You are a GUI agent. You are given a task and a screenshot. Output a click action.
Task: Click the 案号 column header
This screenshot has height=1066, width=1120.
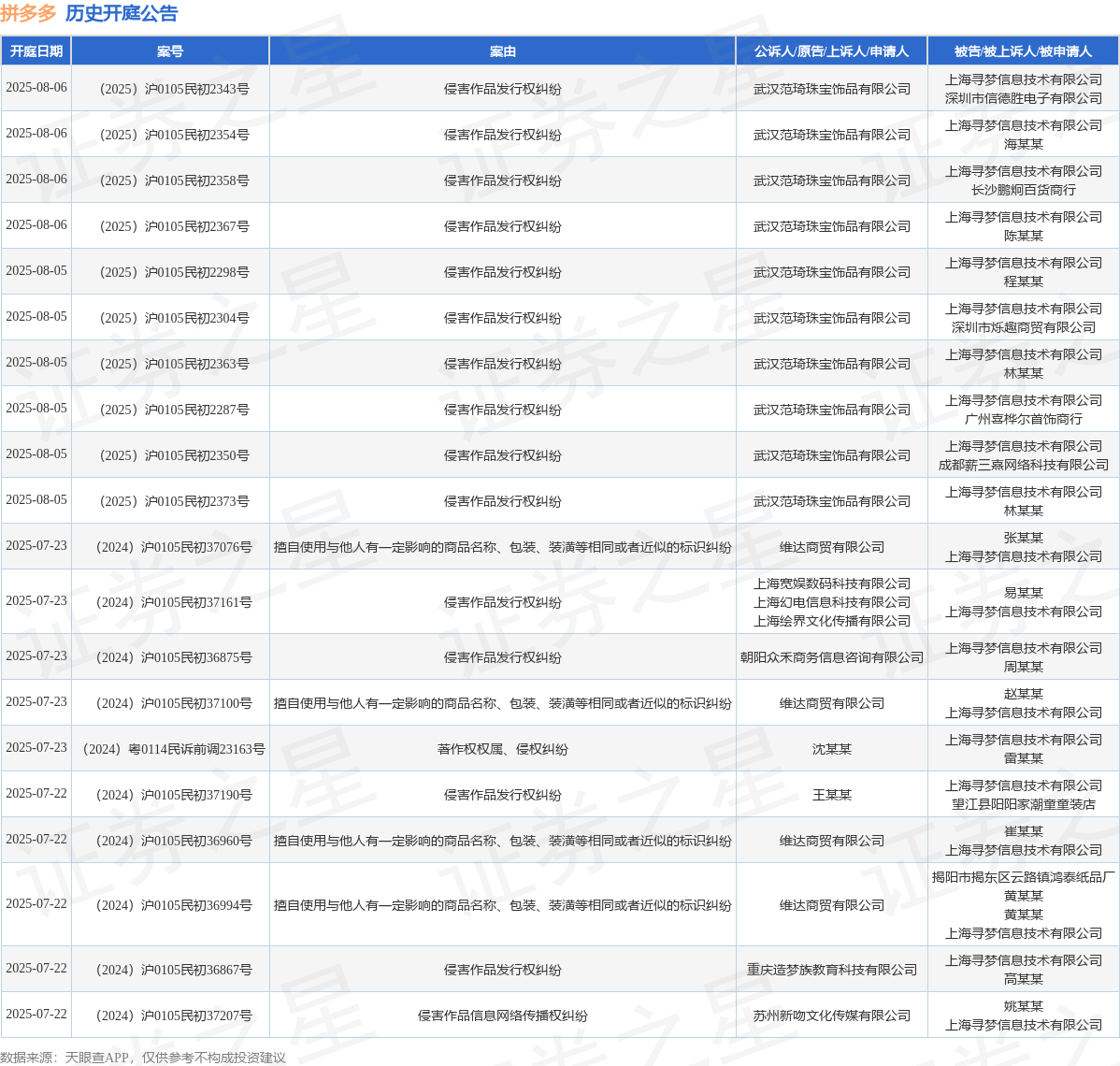170,51
